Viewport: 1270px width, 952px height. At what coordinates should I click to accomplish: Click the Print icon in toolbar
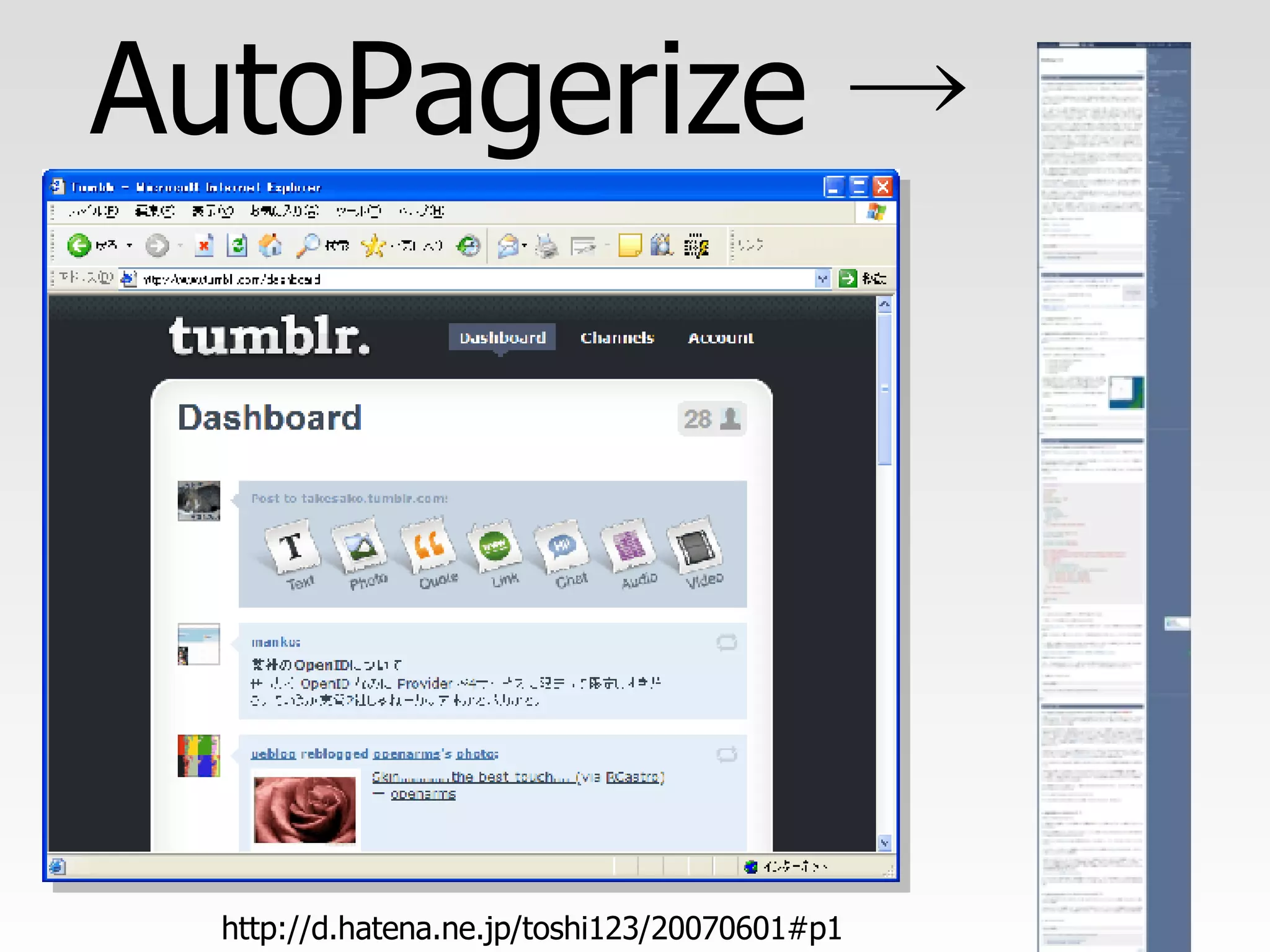tap(546, 246)
